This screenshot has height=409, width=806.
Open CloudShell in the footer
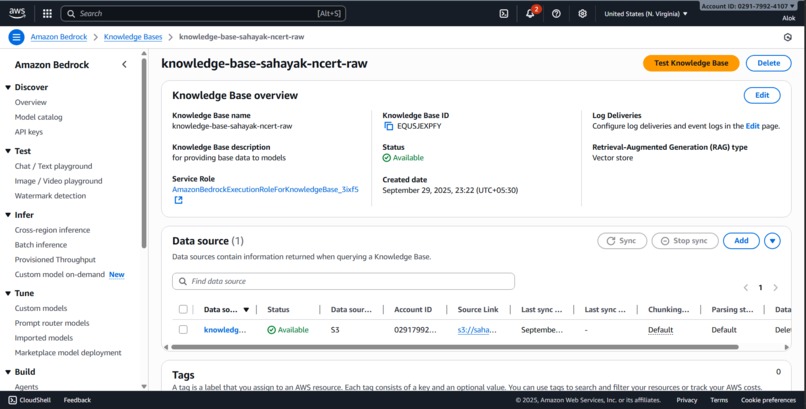click(x=29, y=400)
